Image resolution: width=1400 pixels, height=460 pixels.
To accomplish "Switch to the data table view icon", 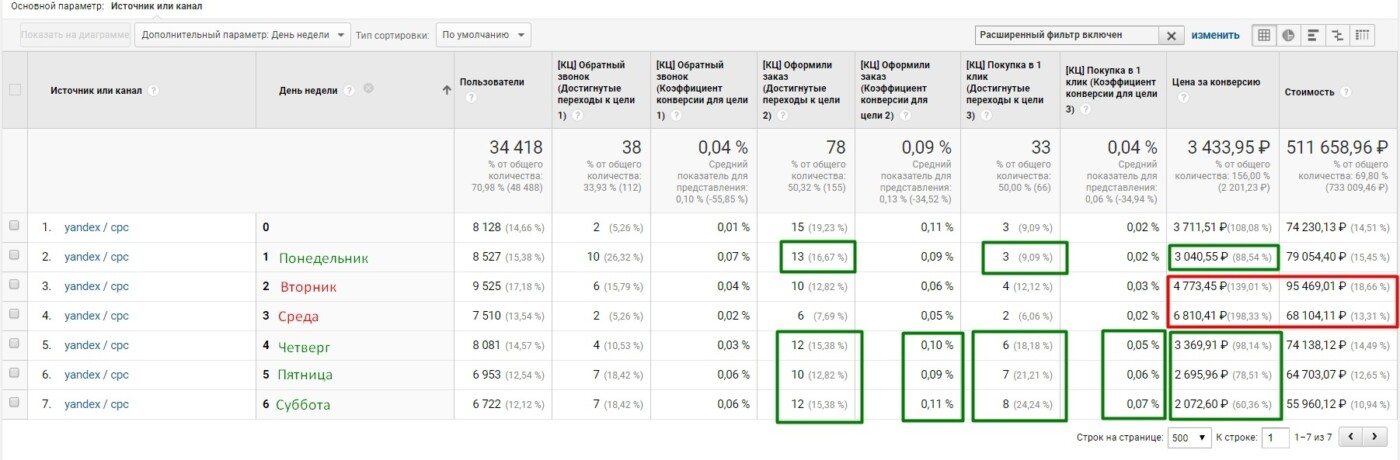I will pos(1264,35).
